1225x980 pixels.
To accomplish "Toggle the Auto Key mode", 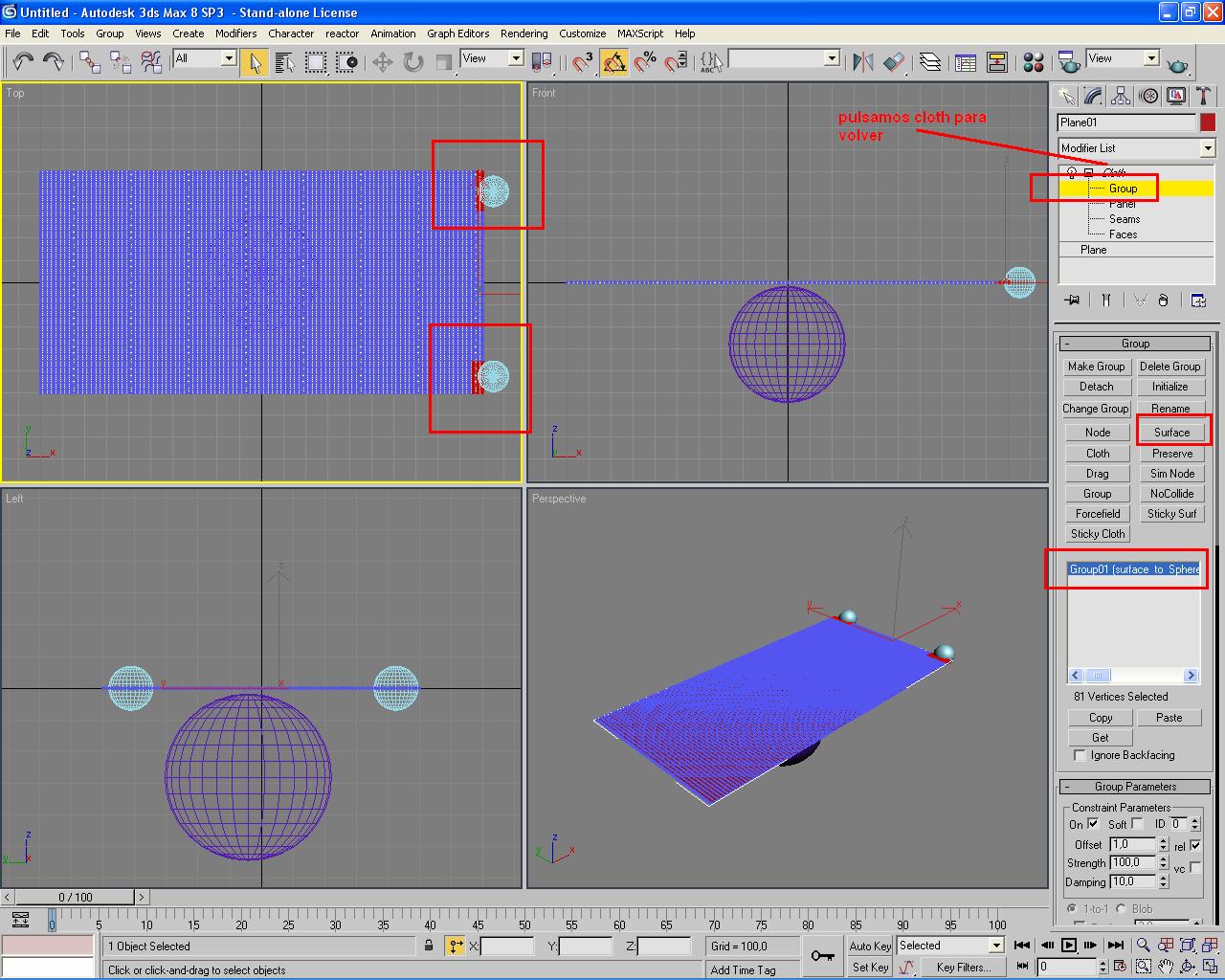I will click(870, 947).
